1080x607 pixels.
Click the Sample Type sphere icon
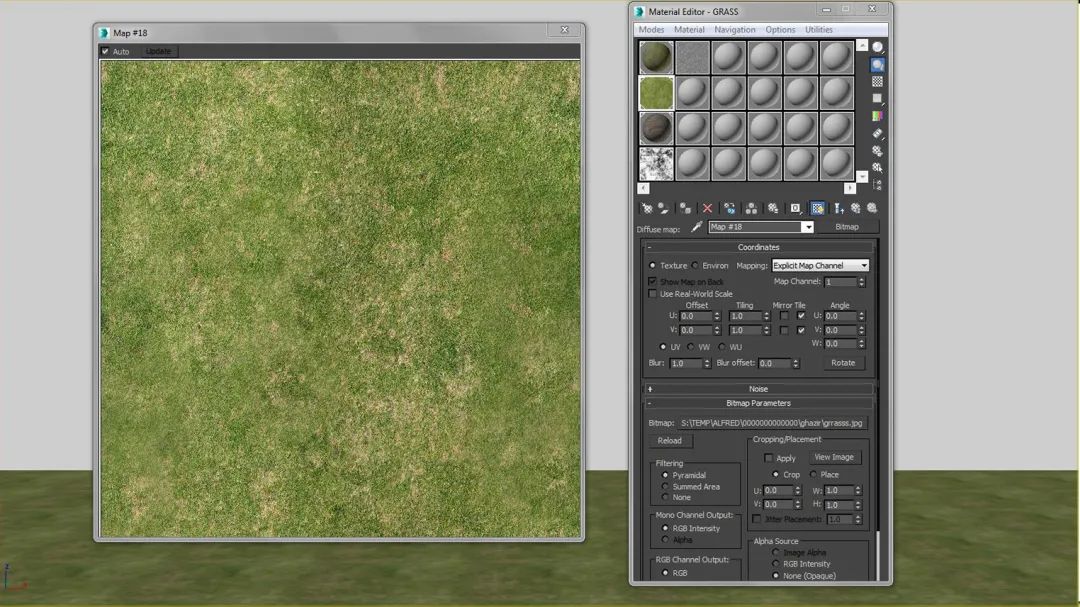pos(877,47)
